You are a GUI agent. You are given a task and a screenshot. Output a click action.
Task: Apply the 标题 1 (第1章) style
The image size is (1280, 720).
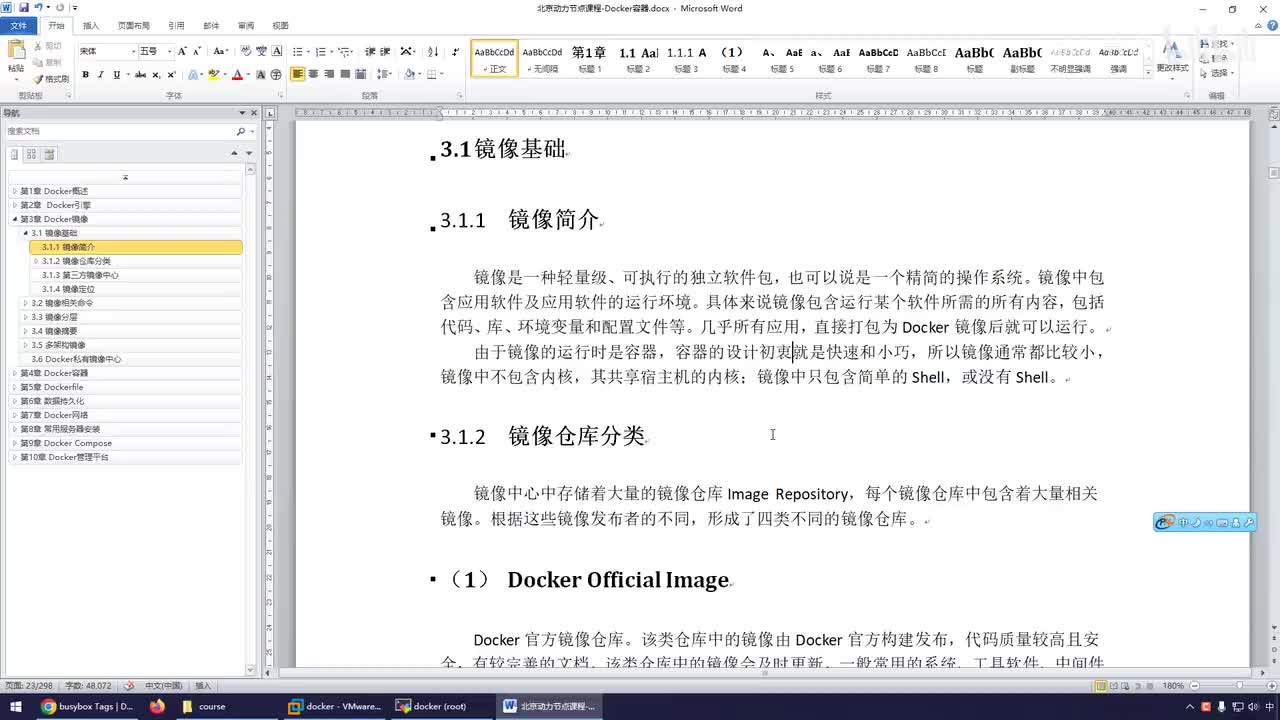coord(589,58)
